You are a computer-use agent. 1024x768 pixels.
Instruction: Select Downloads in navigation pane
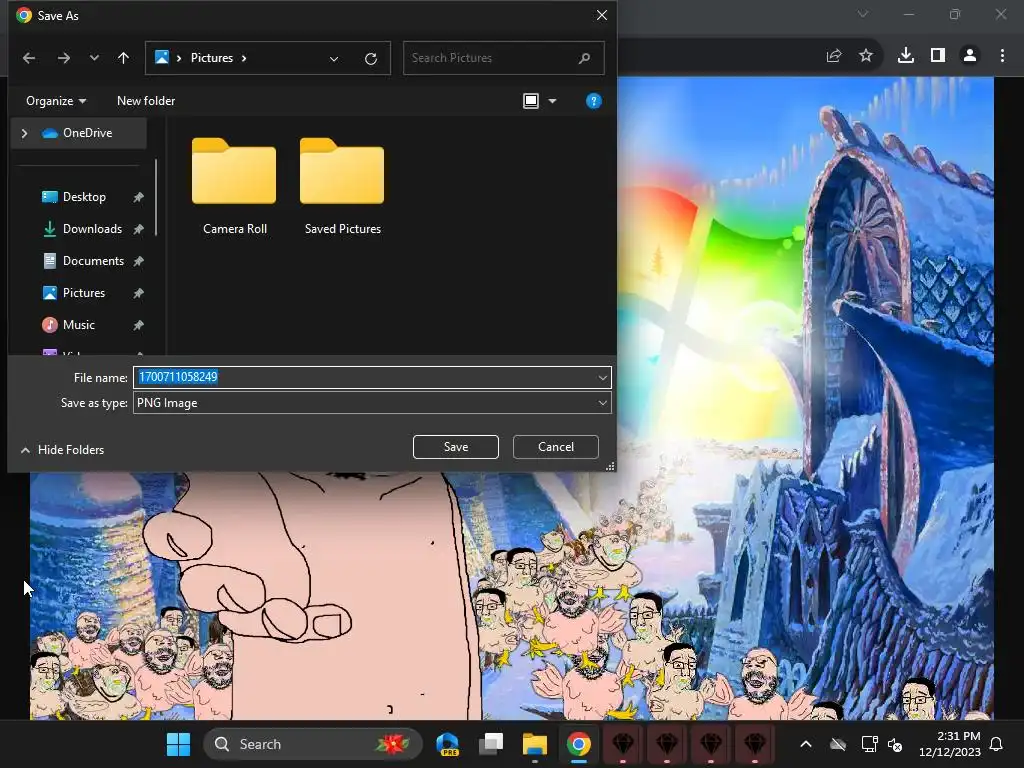tap(91, 229)
